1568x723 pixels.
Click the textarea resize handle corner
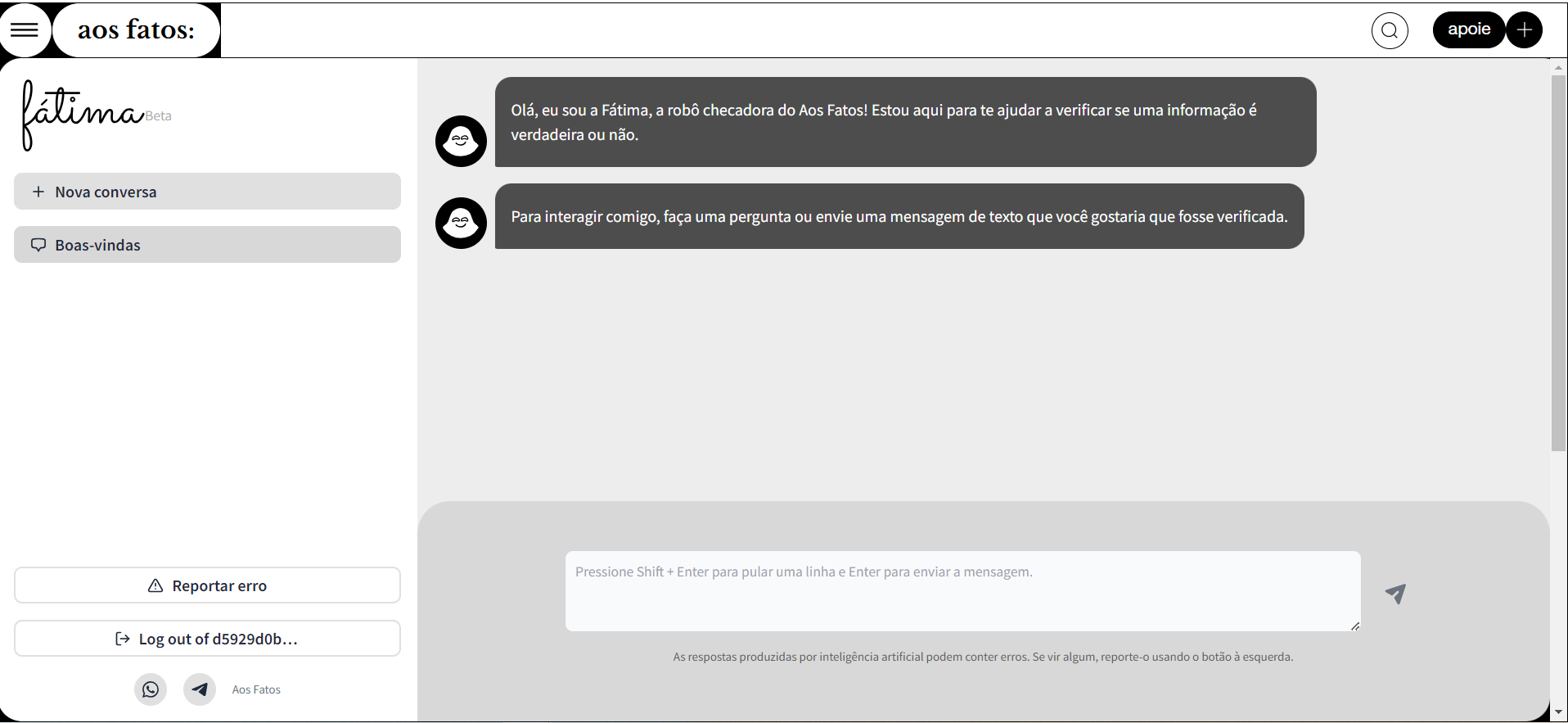[x=1354, y=626]
